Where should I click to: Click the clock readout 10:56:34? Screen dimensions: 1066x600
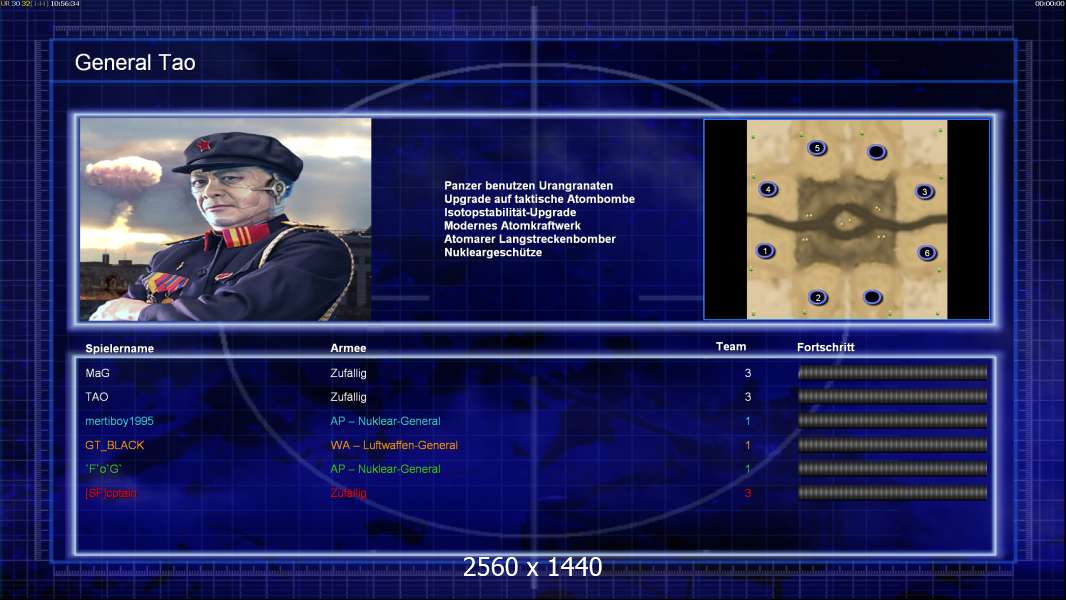pos(65,3)
